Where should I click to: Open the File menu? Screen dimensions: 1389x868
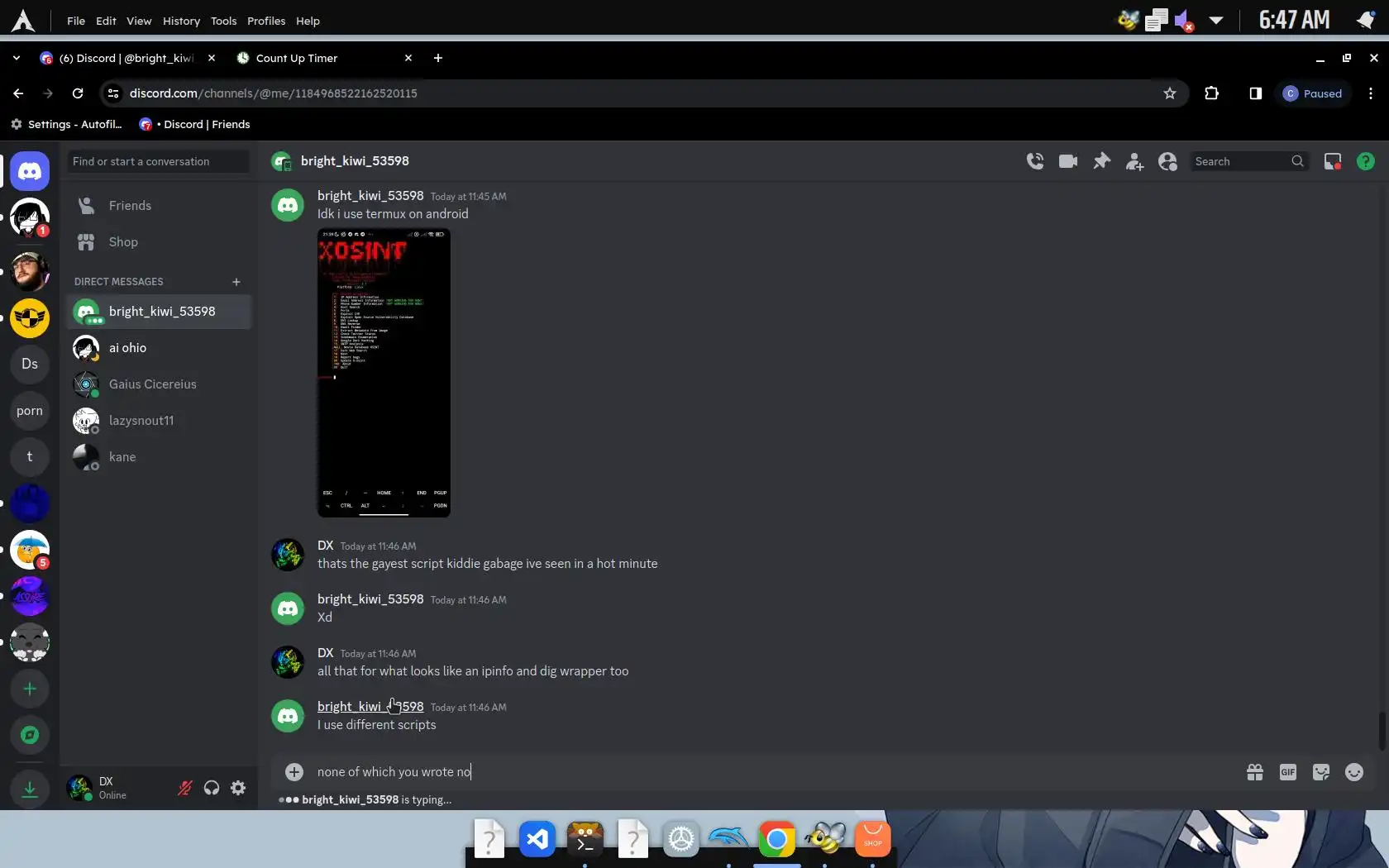(76, 21)
